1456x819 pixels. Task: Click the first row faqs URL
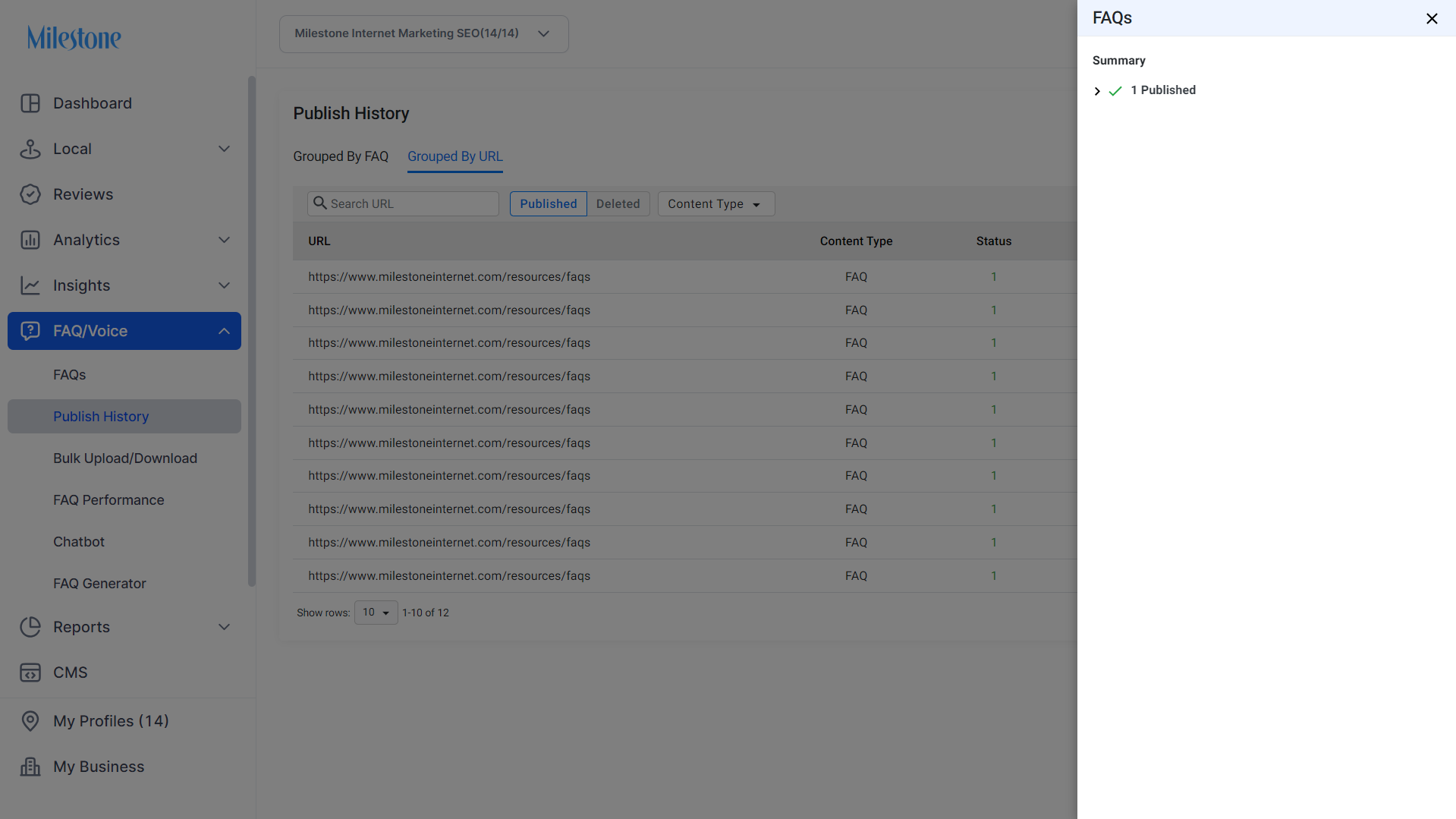449,277
